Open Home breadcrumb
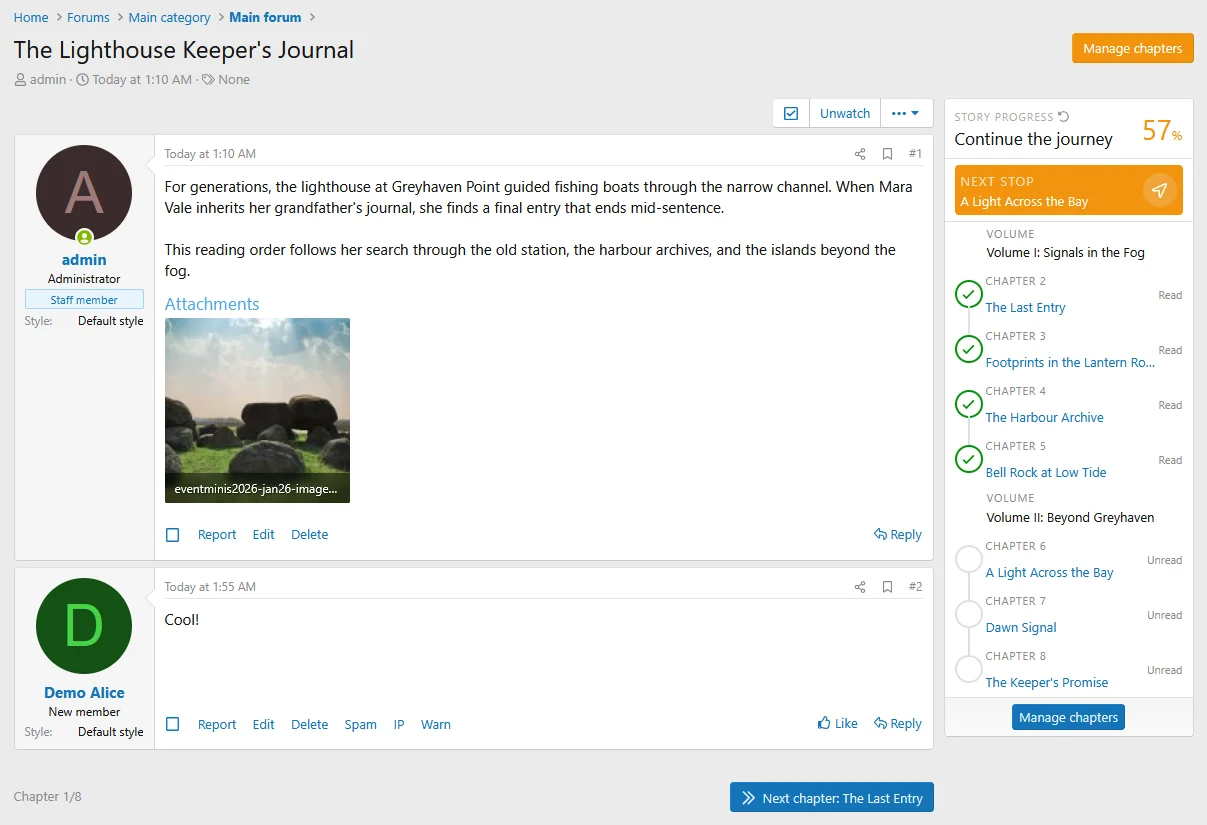1207x825 pixels. click(x=31, y=17)
